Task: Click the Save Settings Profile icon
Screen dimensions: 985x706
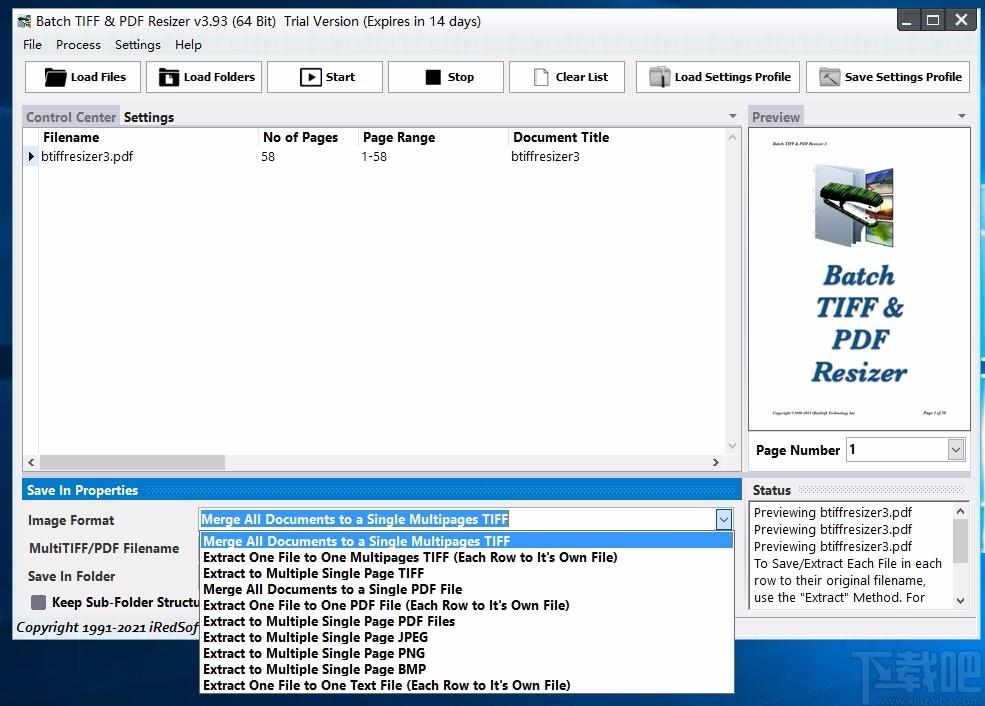Action: point(829,77)
